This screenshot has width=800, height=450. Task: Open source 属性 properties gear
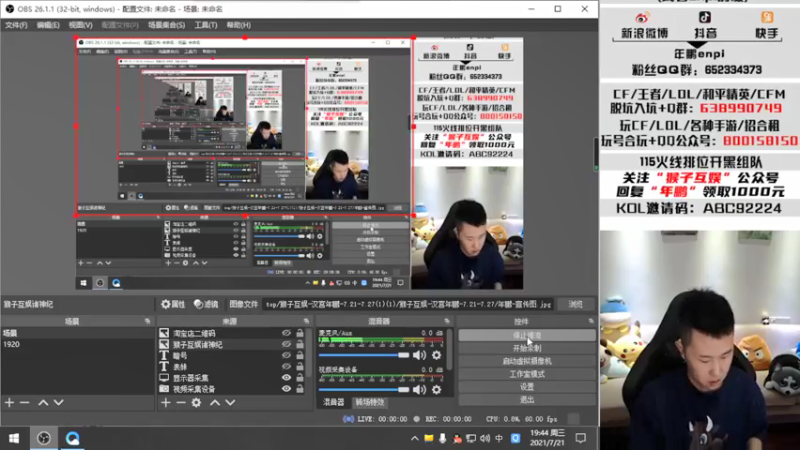(x=173, y=304)
